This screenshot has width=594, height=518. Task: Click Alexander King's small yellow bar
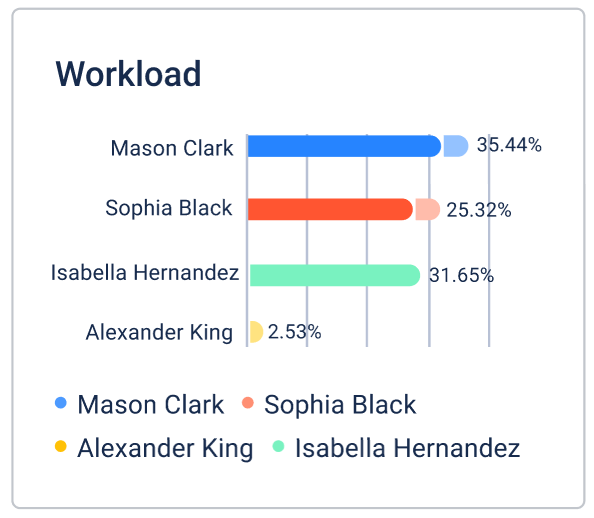256,332
